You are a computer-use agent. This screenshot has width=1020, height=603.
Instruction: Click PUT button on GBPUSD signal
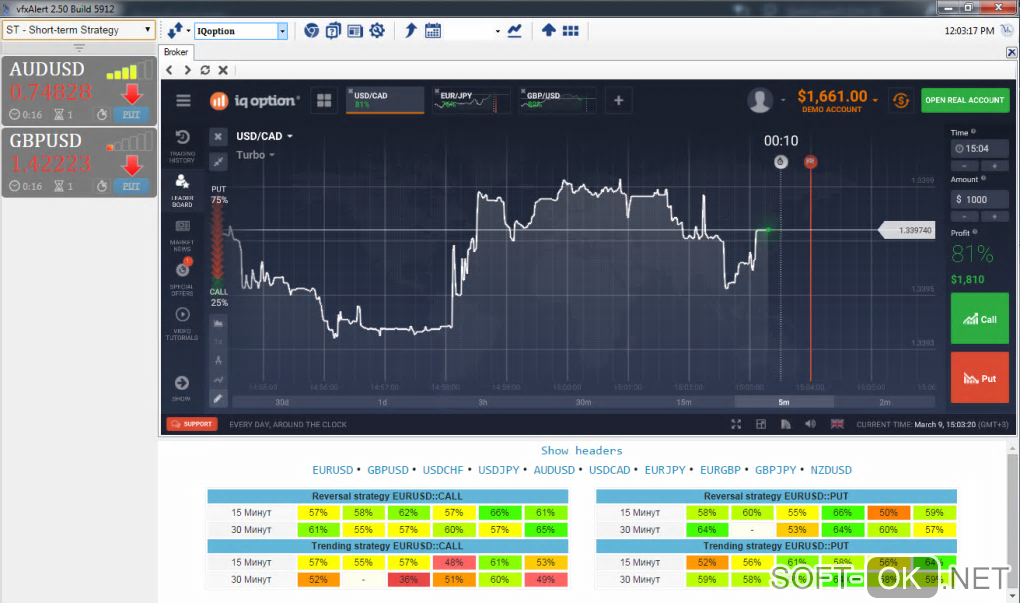(x=131, y=186)
